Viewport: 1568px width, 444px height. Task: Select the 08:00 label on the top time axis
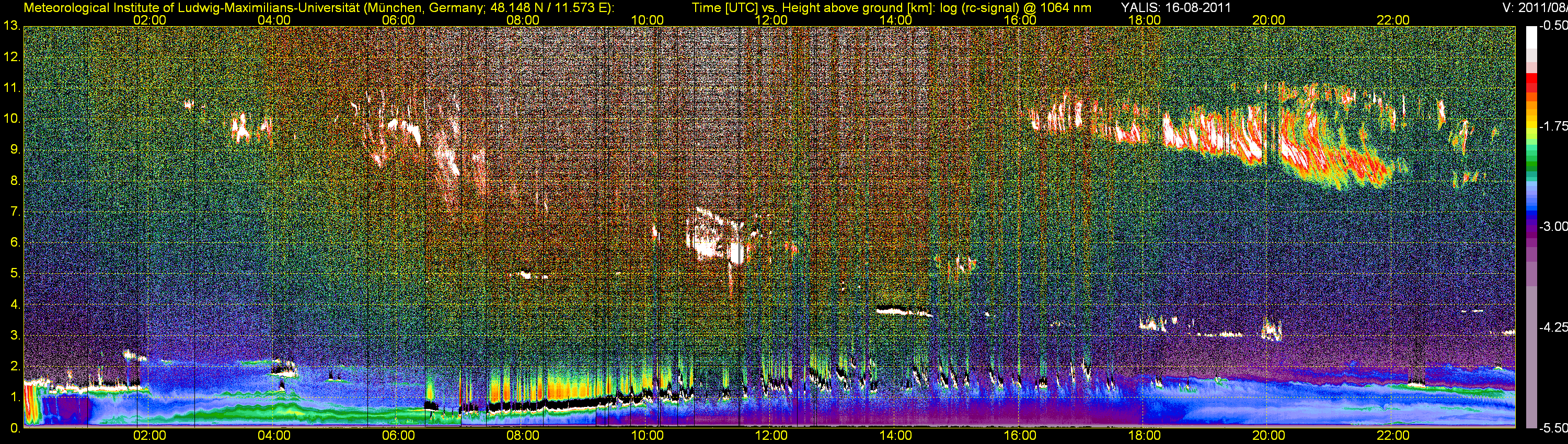[523, 20]
